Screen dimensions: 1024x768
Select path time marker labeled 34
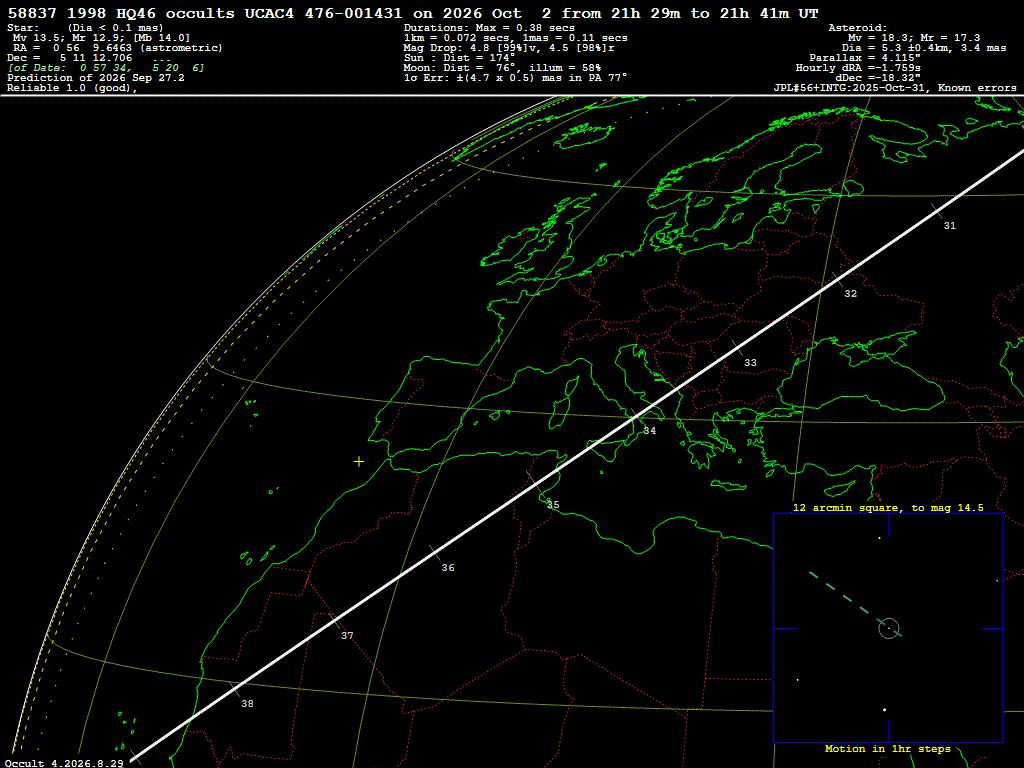650,430
